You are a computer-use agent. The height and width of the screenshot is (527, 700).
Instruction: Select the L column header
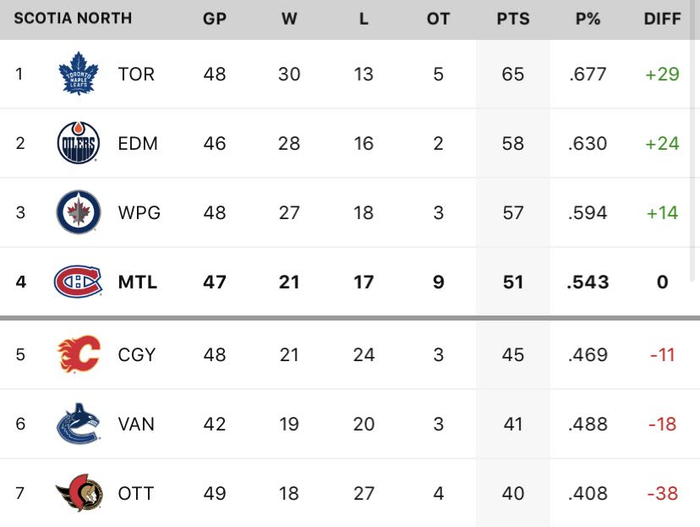coord(364,19)
